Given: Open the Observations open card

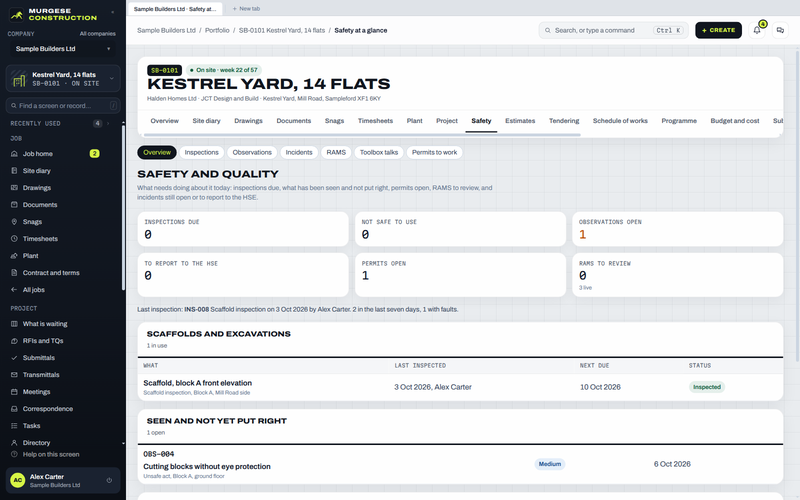Looking at the screenshot, I should (678, 229).
